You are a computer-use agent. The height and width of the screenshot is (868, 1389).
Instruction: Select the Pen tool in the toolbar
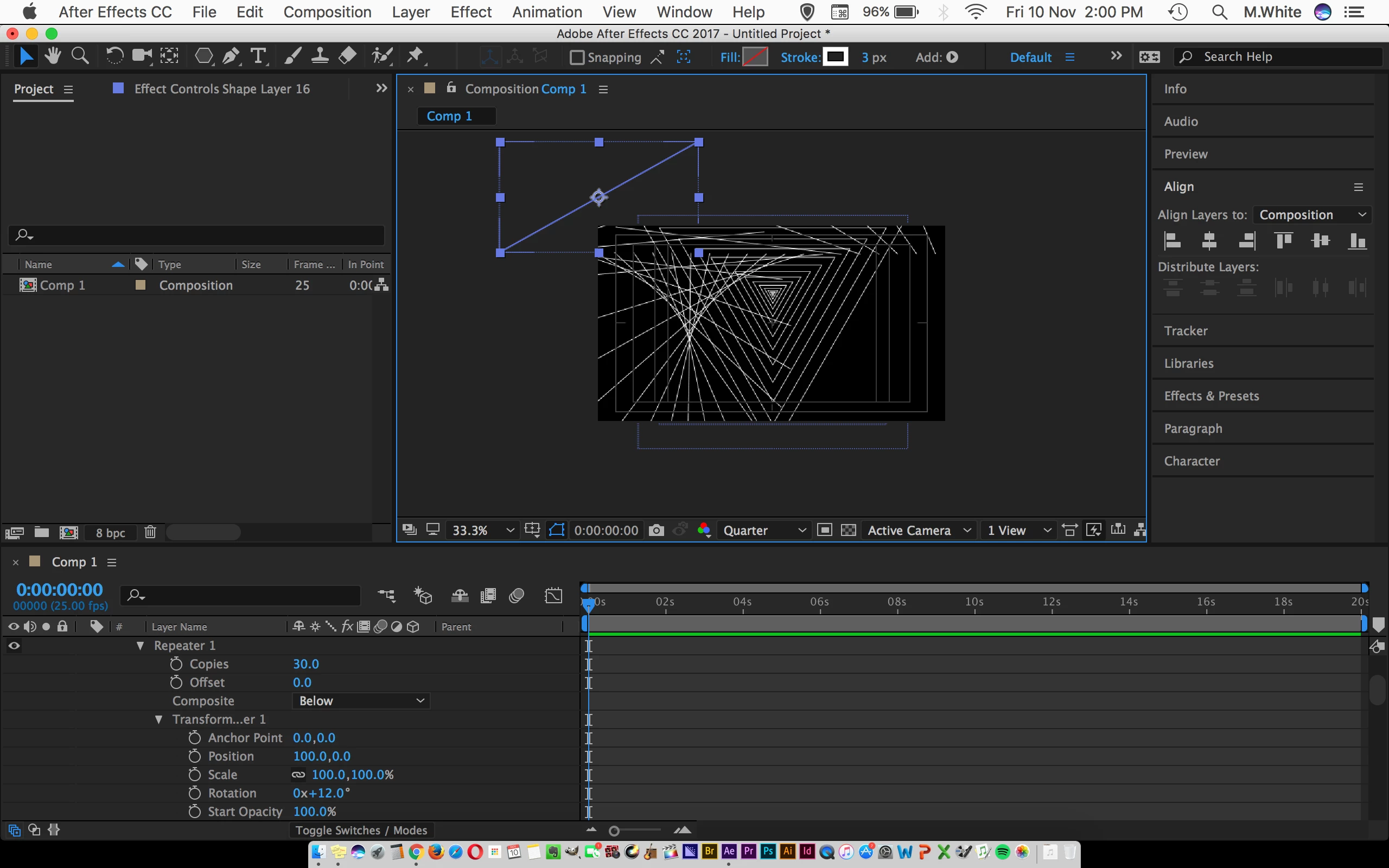coord(231,56)
